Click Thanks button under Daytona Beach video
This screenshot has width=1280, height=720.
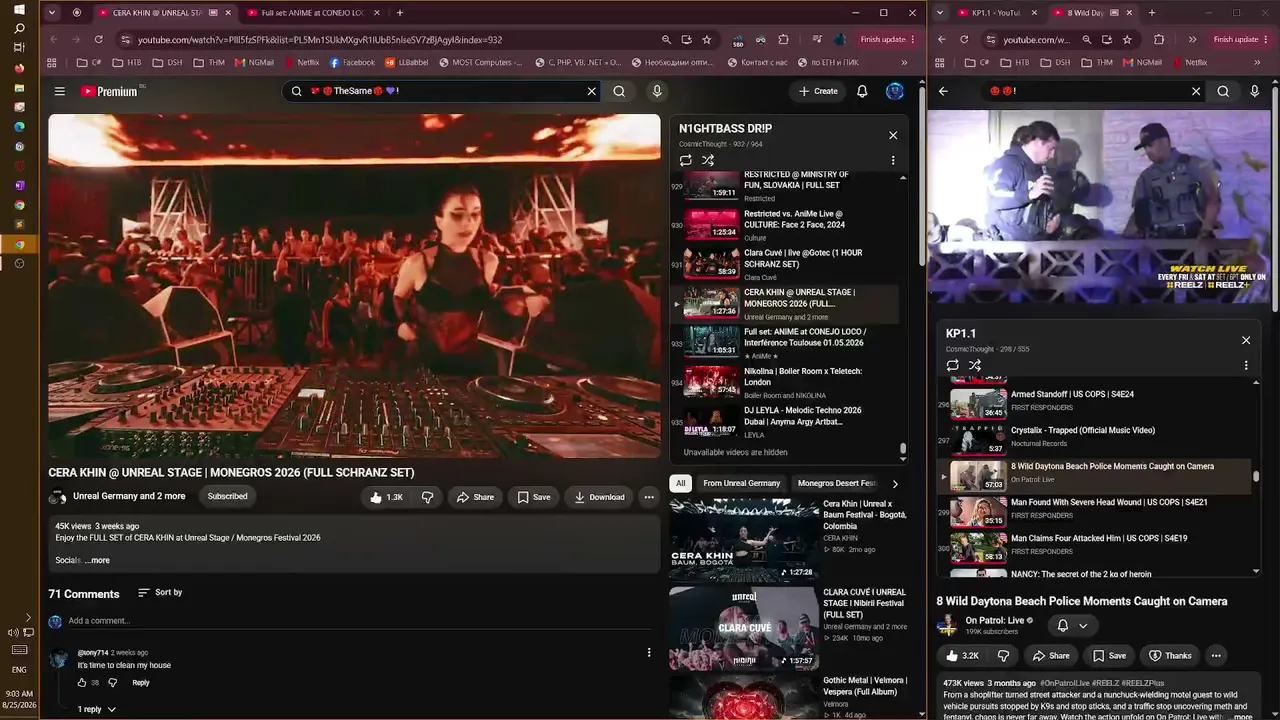1170,656
